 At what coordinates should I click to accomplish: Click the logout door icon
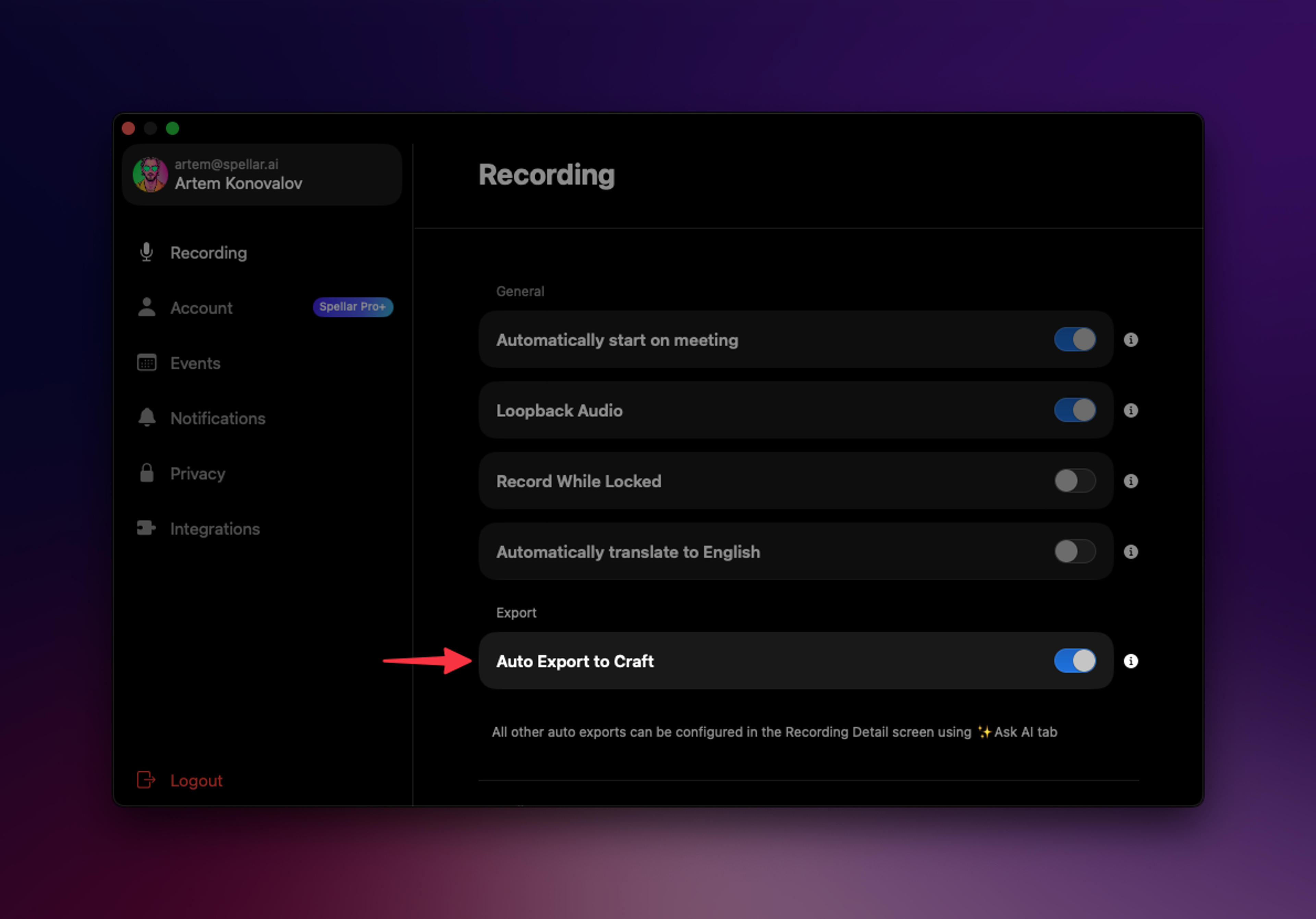[x=146, y=780]
